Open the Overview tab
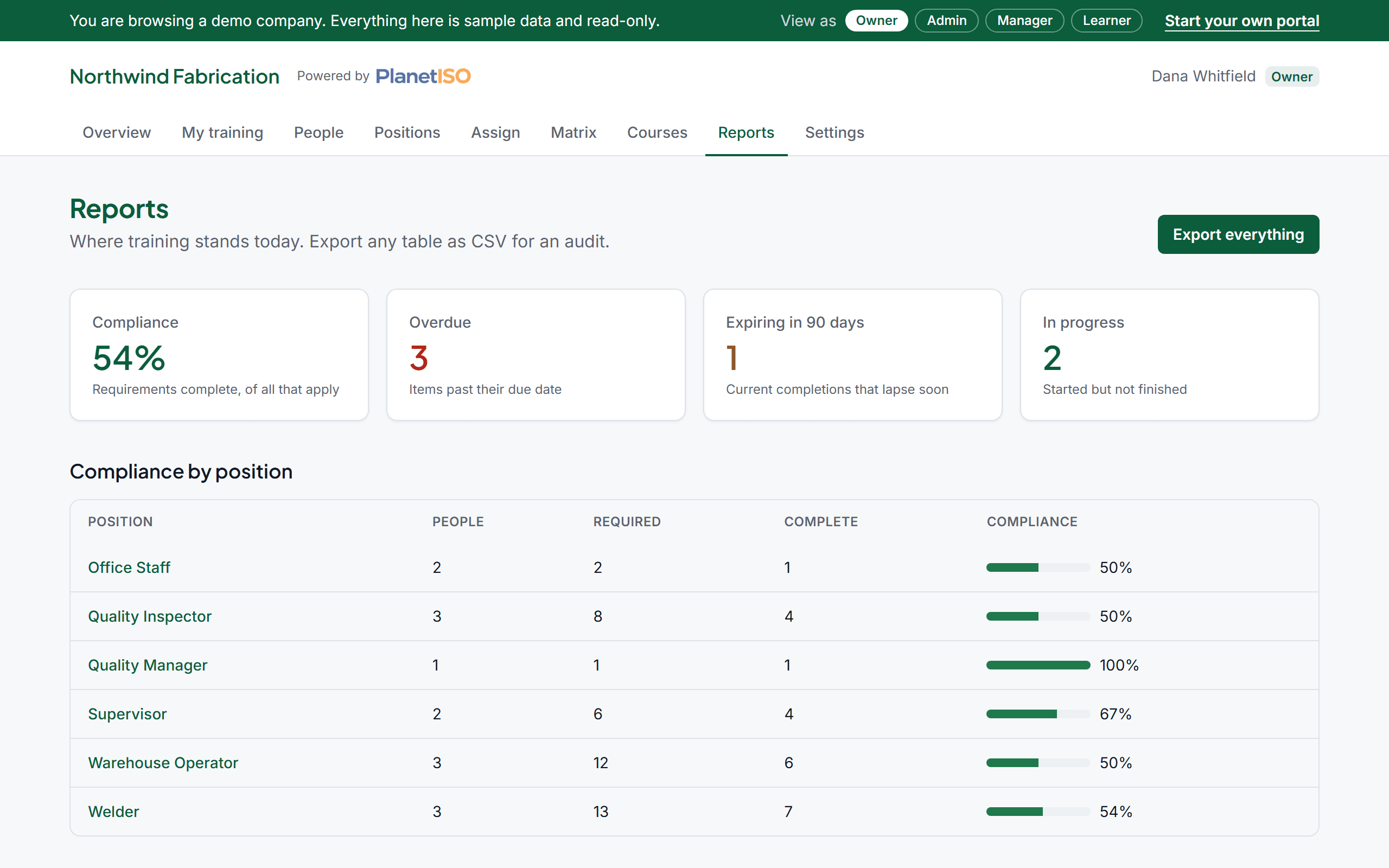Image resolution: width=1389 pixels, height=868 pixels. click(x=117, y=132)
